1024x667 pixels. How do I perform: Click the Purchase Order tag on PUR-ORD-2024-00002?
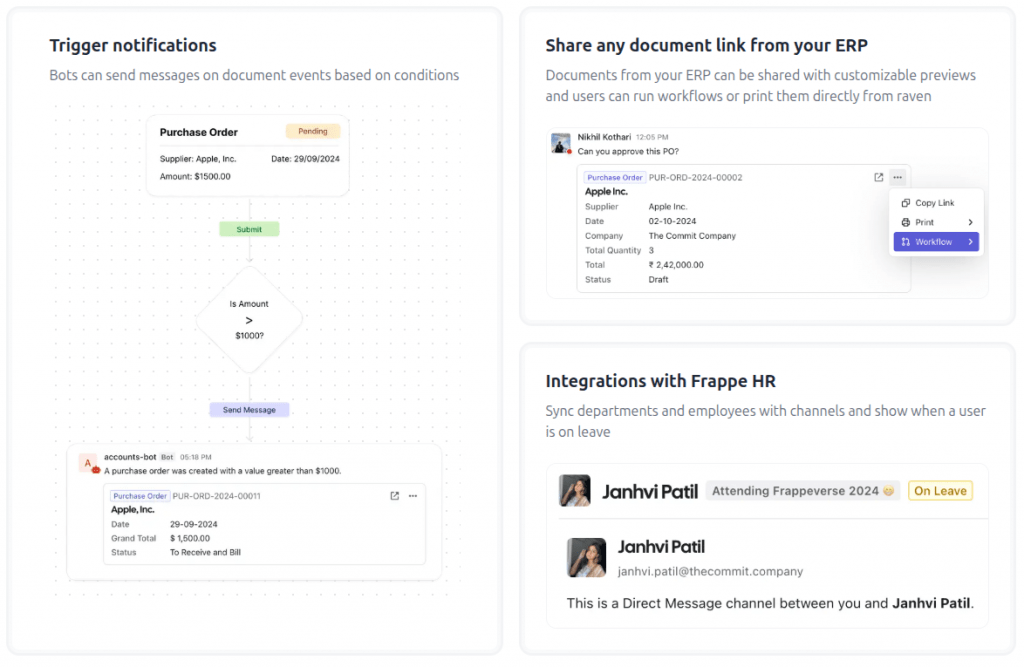tap(615, 177)
